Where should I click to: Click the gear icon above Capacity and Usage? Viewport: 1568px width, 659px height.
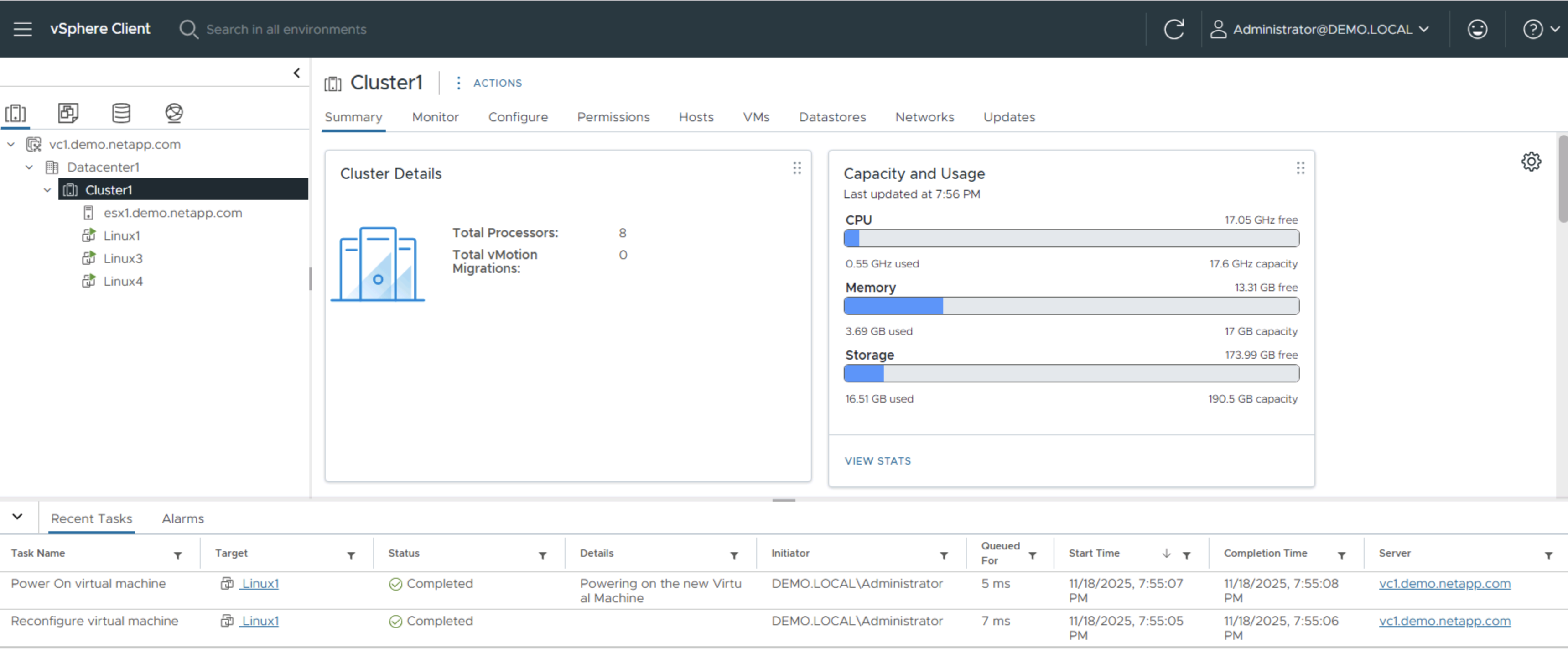pyautogui.click(x=1532, y=162)
